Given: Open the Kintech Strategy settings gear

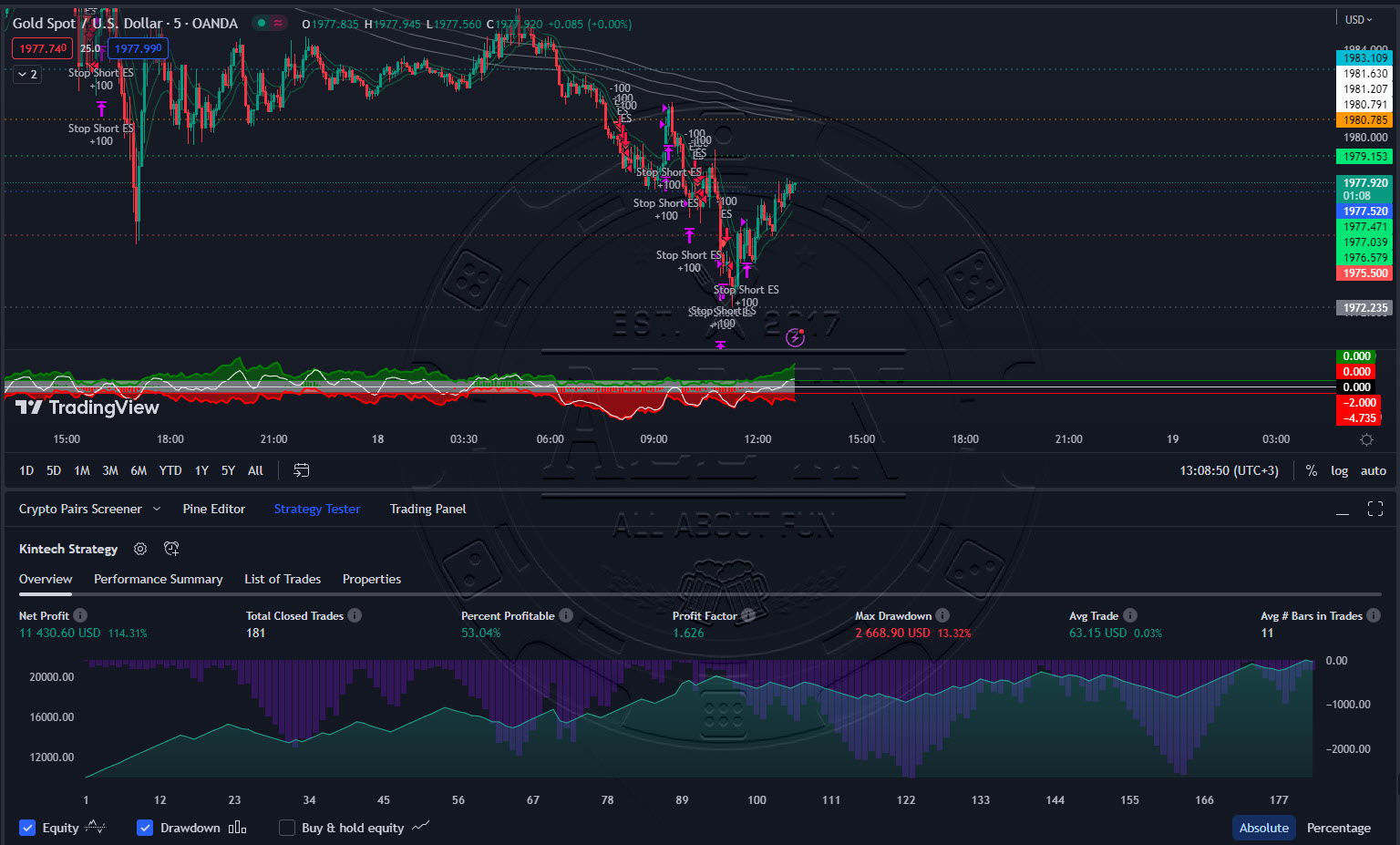Looking at the screenshot, I should 139,549.
